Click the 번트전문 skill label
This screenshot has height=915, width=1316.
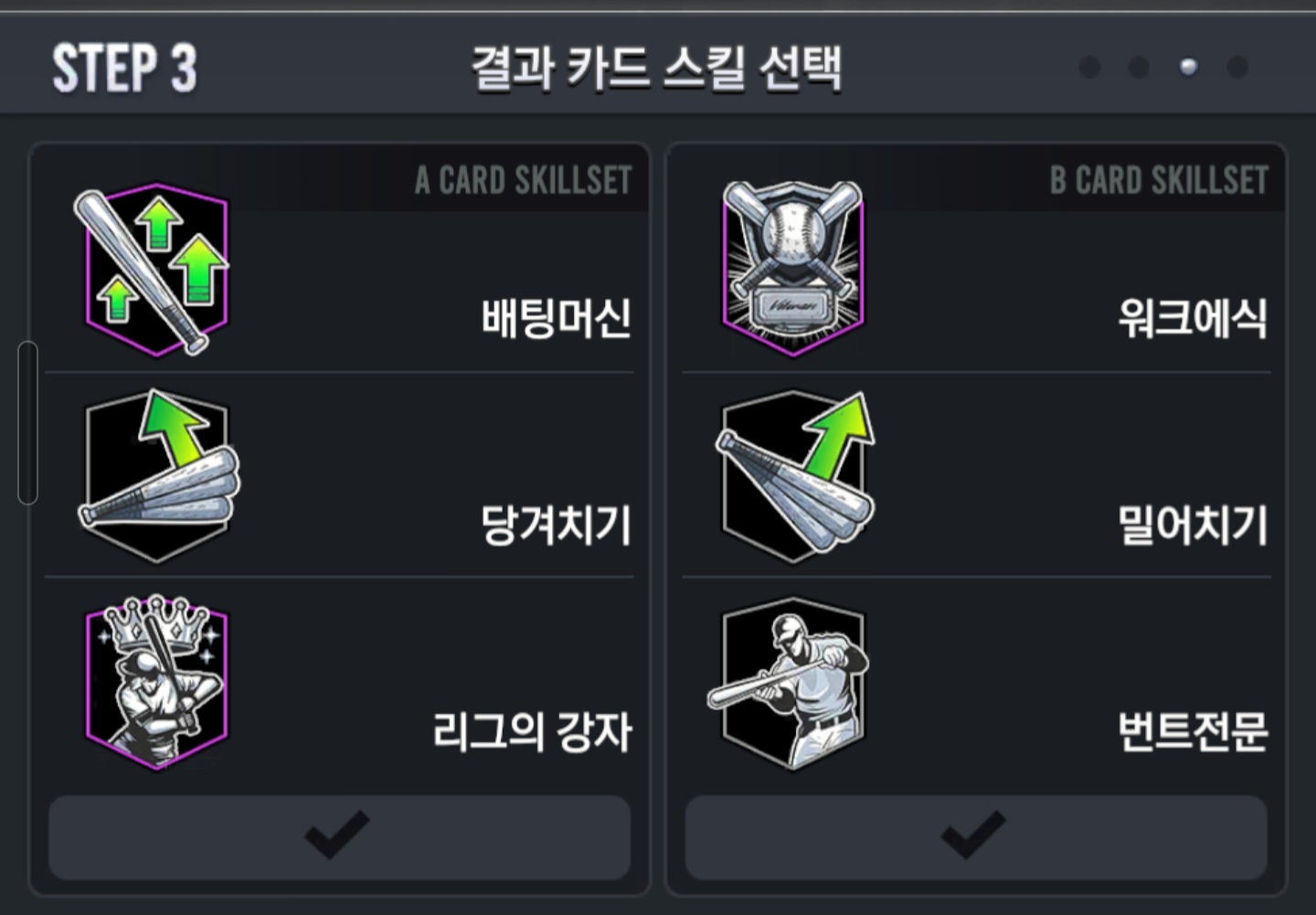click(x=1193, y=732)
